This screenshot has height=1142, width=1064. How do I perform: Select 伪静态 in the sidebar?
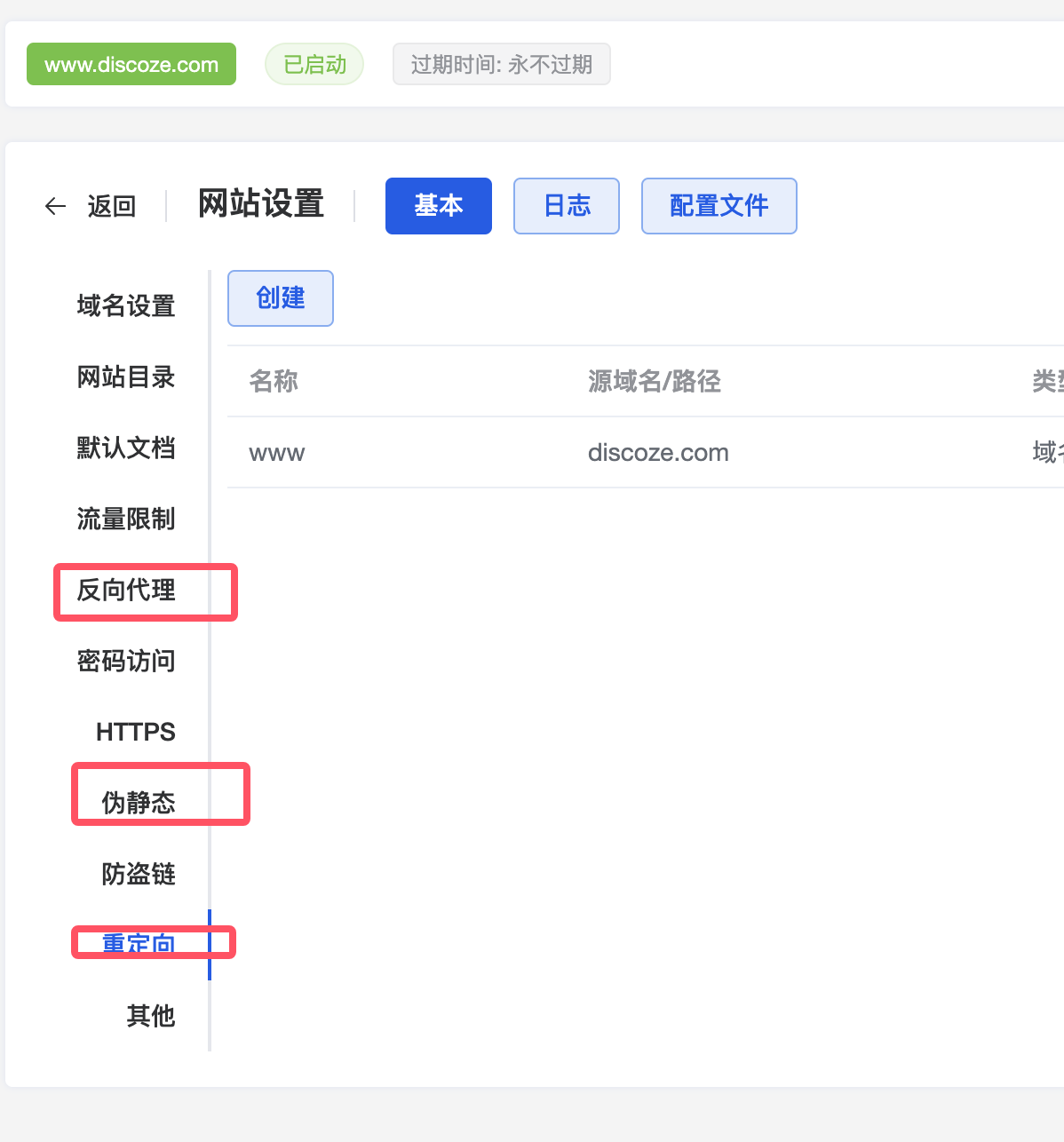pos(139,803)
